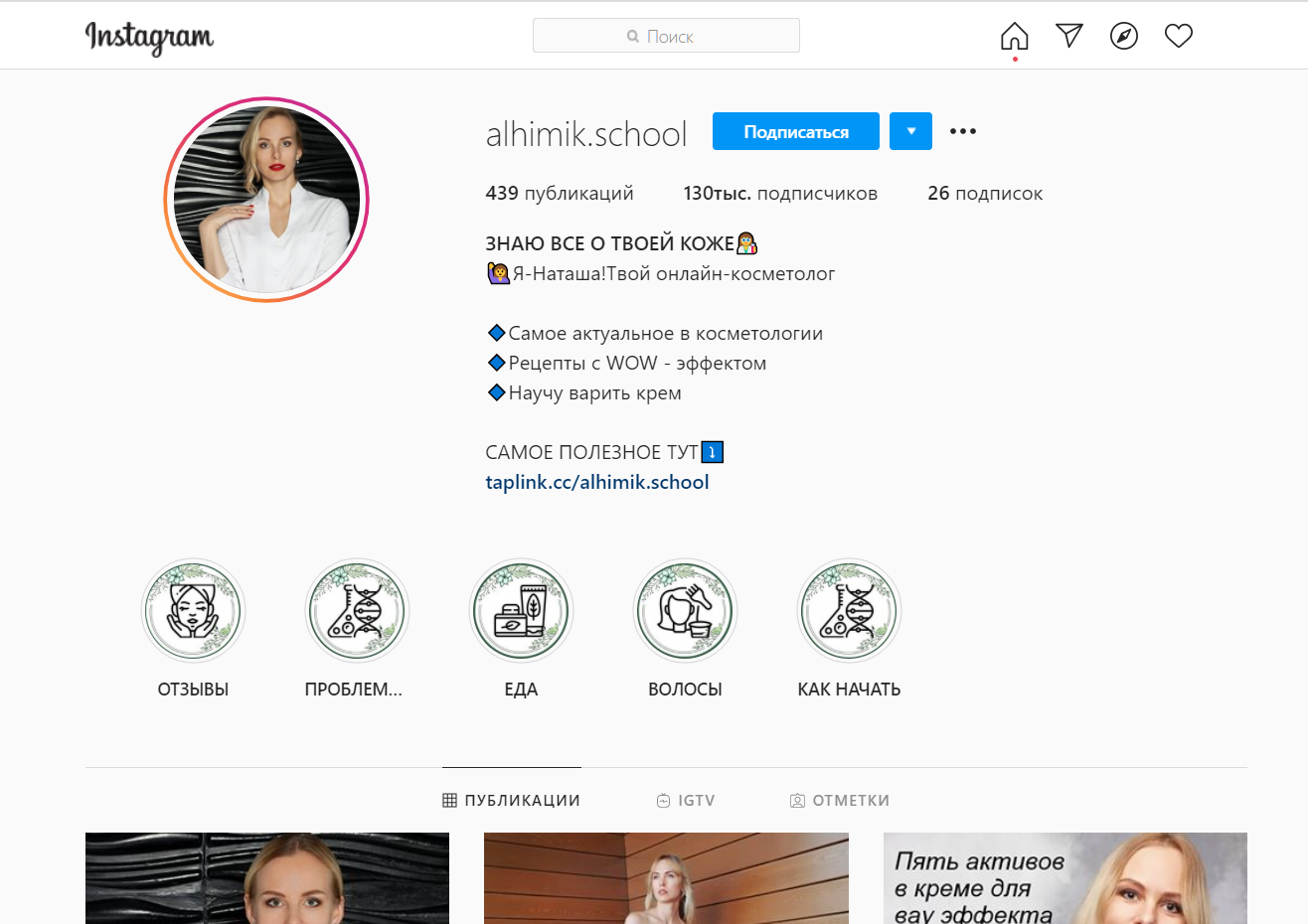Click the САМОЕ ПОЛЕЗНОЕ ТУТ text
The image size is (1308, 924).
click(592, 452)
